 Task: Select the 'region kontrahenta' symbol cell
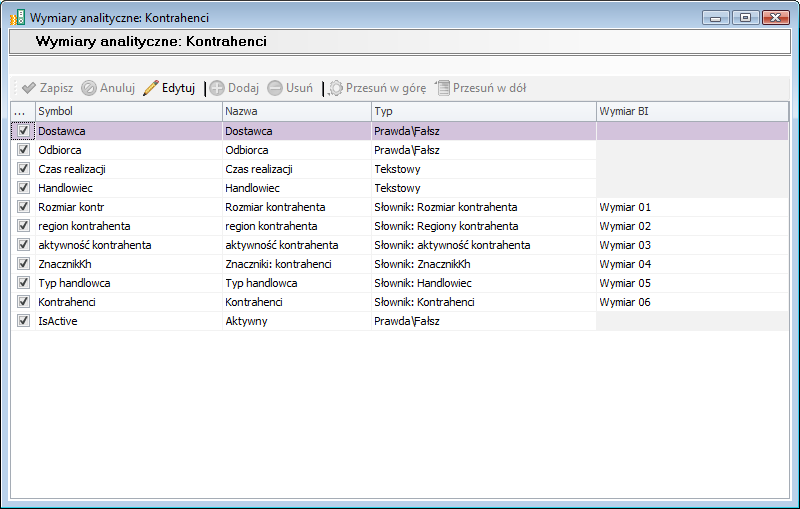pyautogui.click(x=129, y=225)
